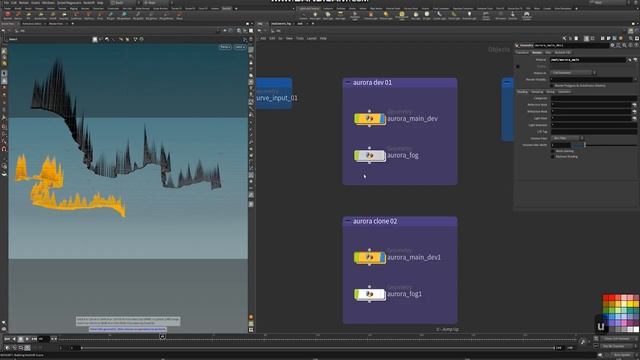
Task: Open the viewport camera dropdown
Action: [x=240, y=47]
